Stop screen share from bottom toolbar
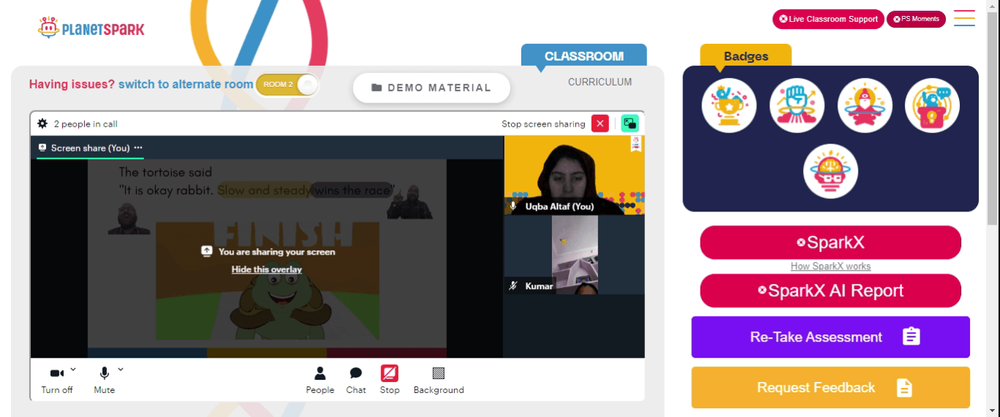 (390, 381)
